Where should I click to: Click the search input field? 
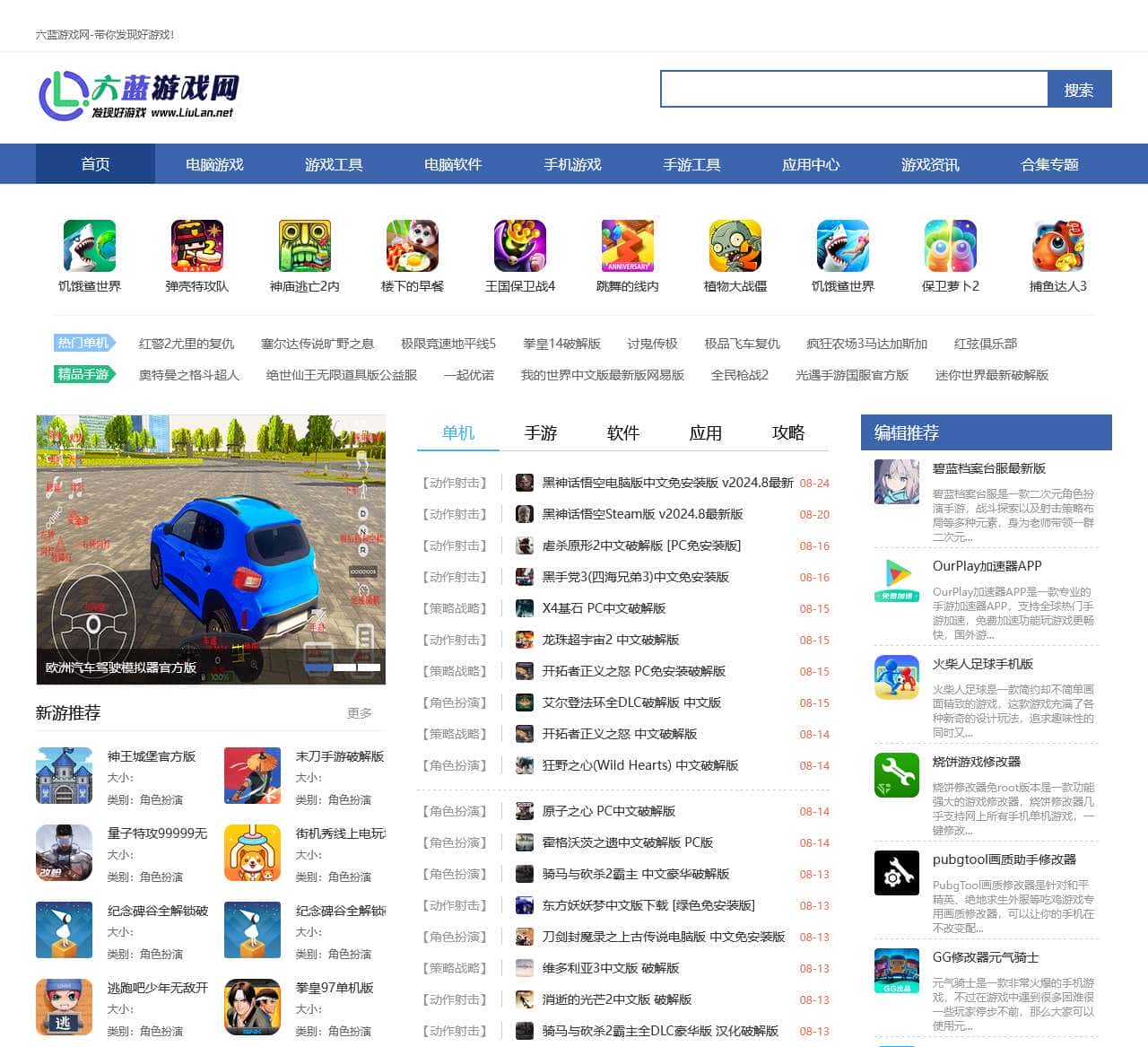click(854, 89)
